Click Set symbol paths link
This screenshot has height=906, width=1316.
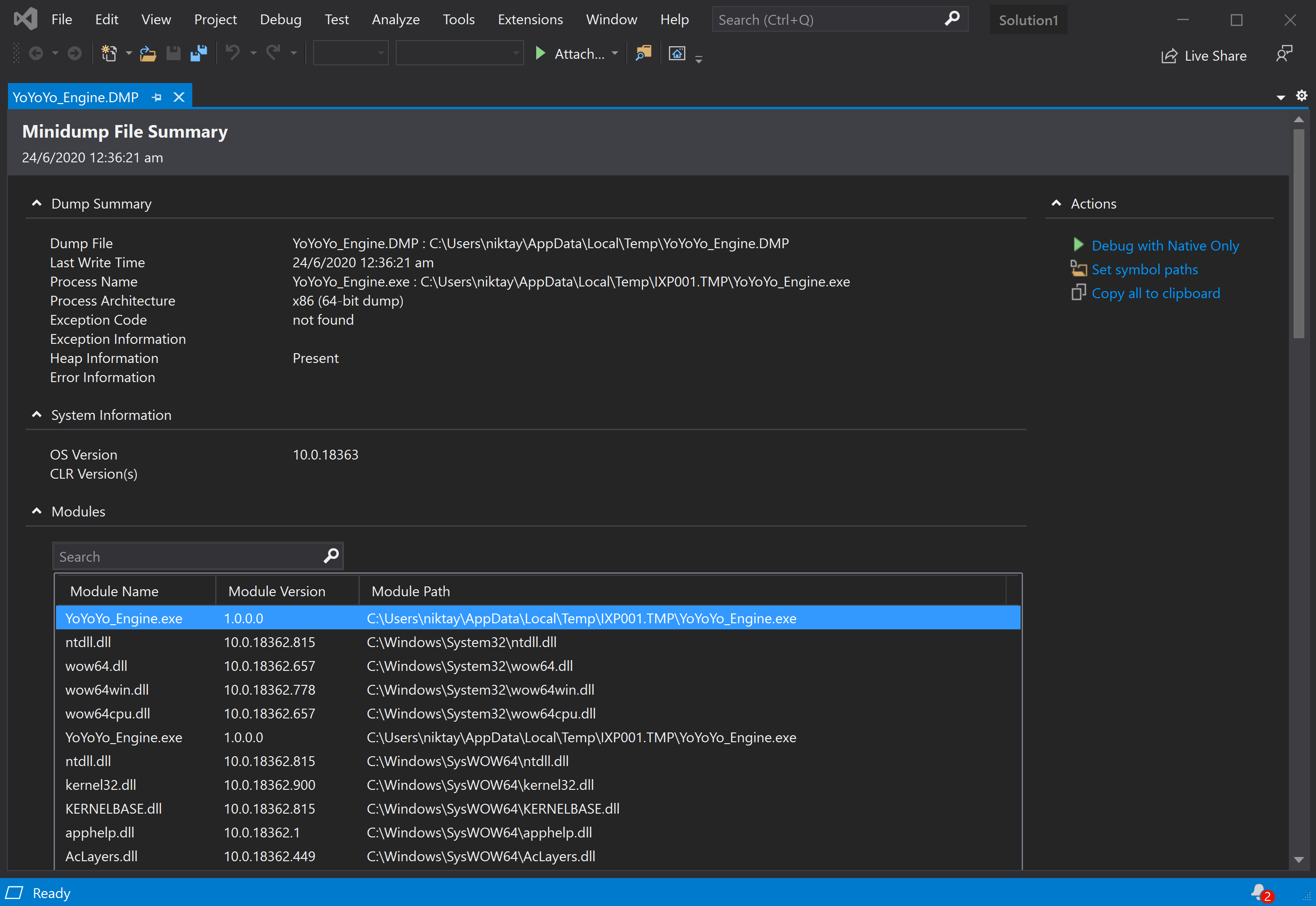1144,269
